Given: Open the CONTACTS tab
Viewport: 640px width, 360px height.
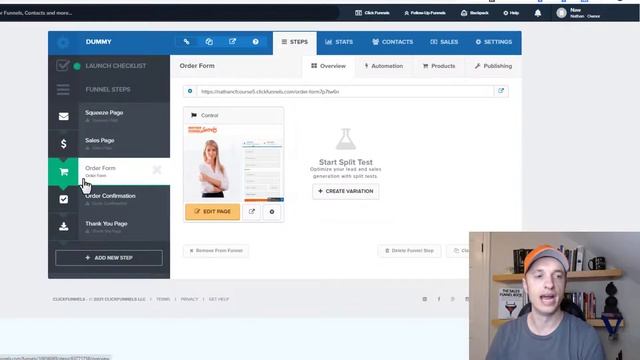Looking at the screenshot, I should (x=392, y=42).
